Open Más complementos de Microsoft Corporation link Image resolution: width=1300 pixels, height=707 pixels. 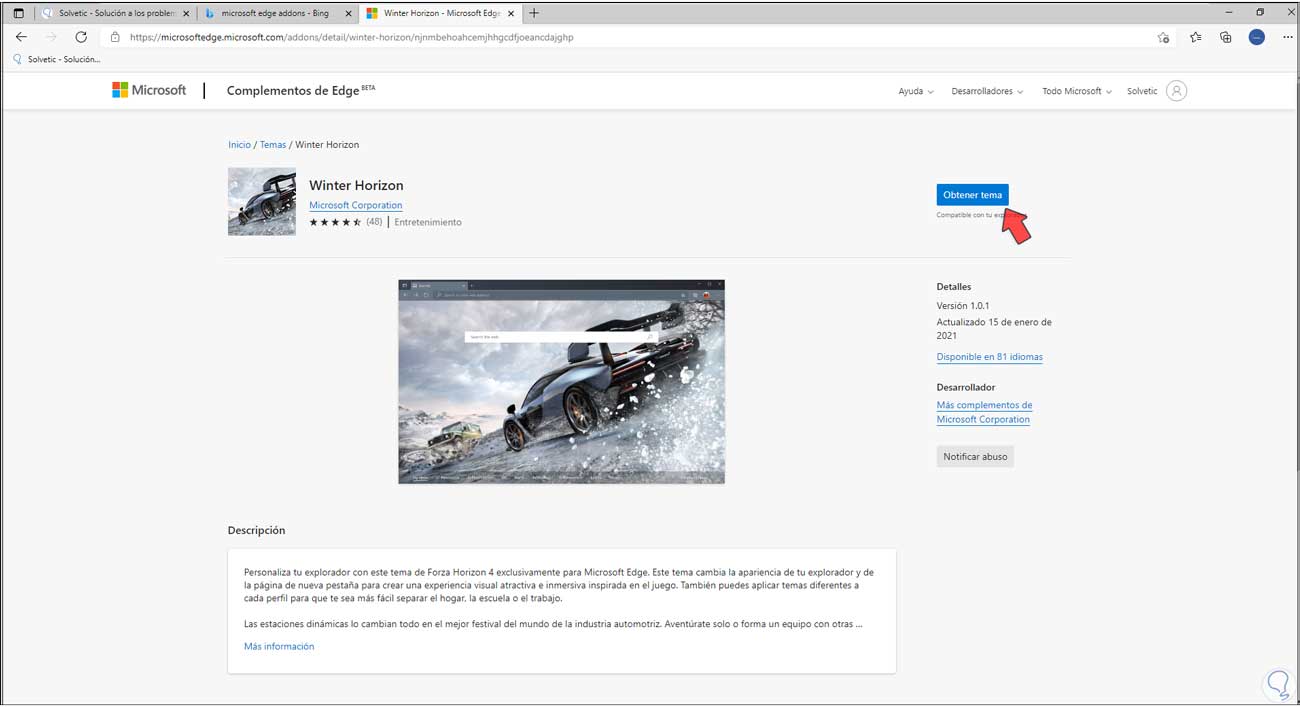[x=984, y=412]
